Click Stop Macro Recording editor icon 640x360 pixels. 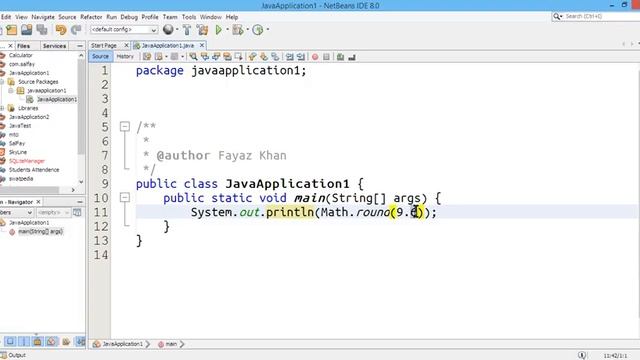tap(326, 57)
